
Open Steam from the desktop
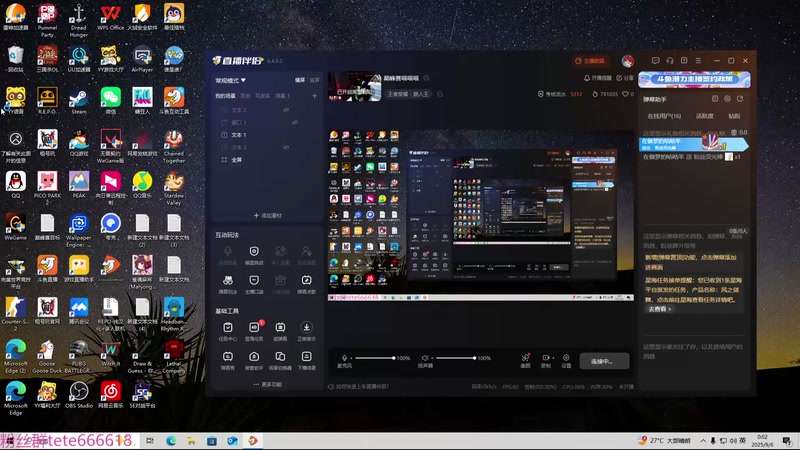[79, 100]
